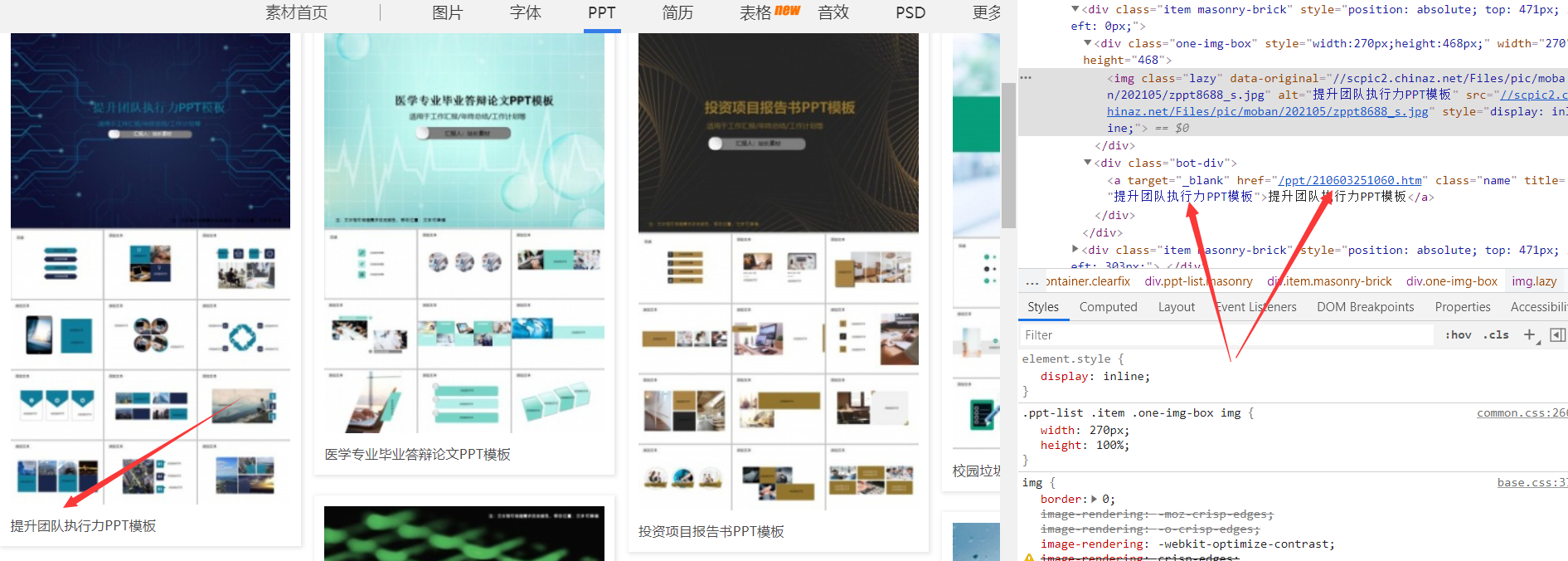This screenshot has height=561, width=1568.
Task: Open the 素材首页 navigation item
Action: pos(296,12)
